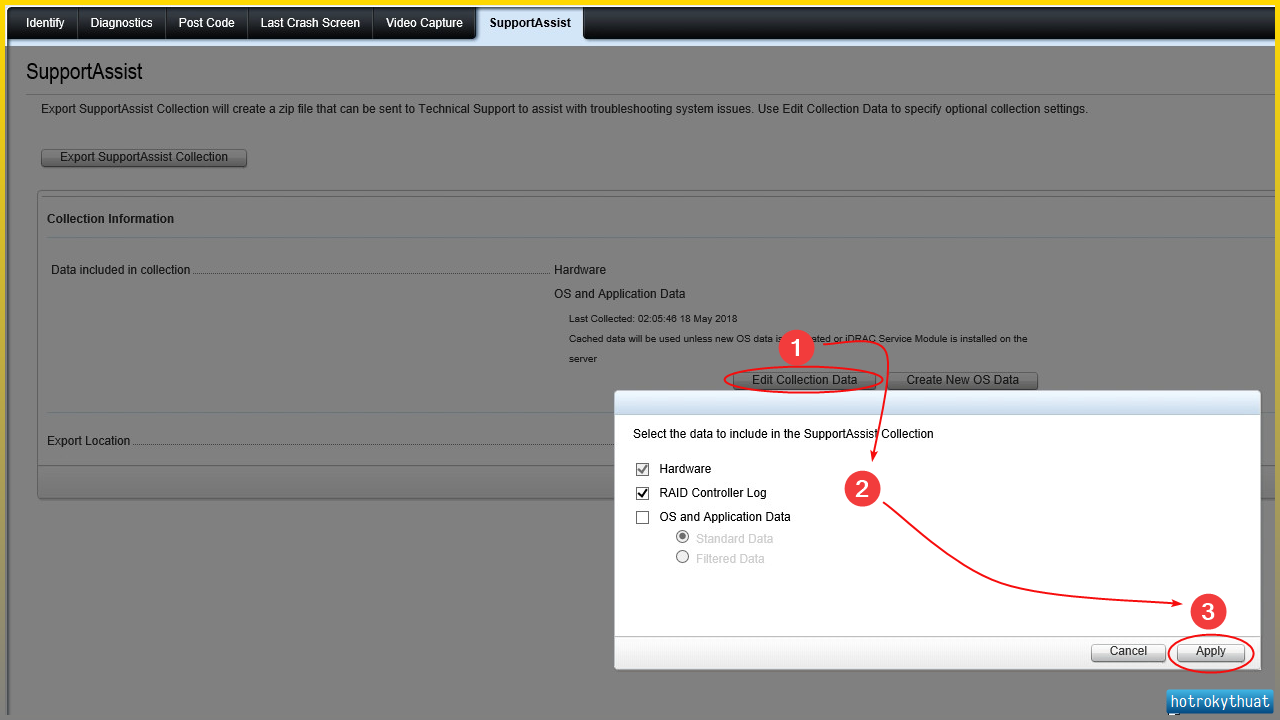The width and height of the screenshot is (1280, 720).
Task: Select the Standard Data radio button
Action: (x=683, y=537)
